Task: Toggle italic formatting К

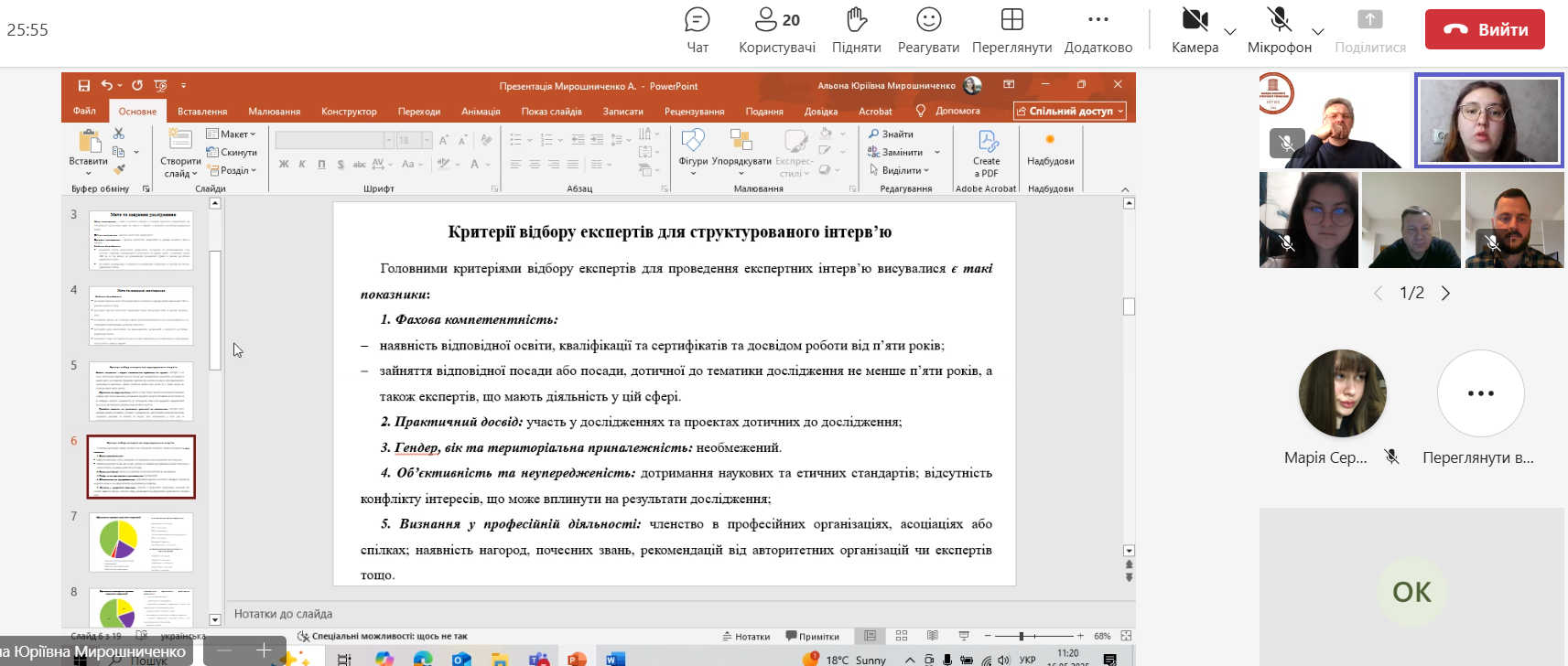Action: click(302, 165)
